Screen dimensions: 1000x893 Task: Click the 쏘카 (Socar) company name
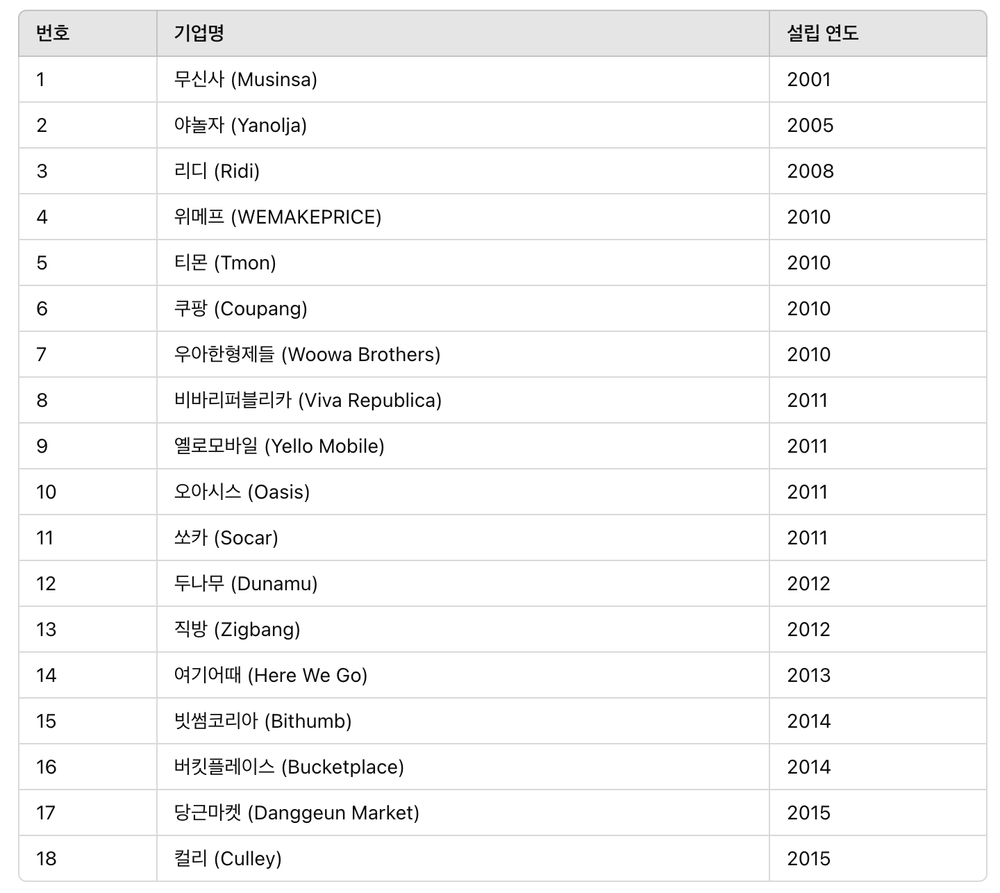click(226, 538)
